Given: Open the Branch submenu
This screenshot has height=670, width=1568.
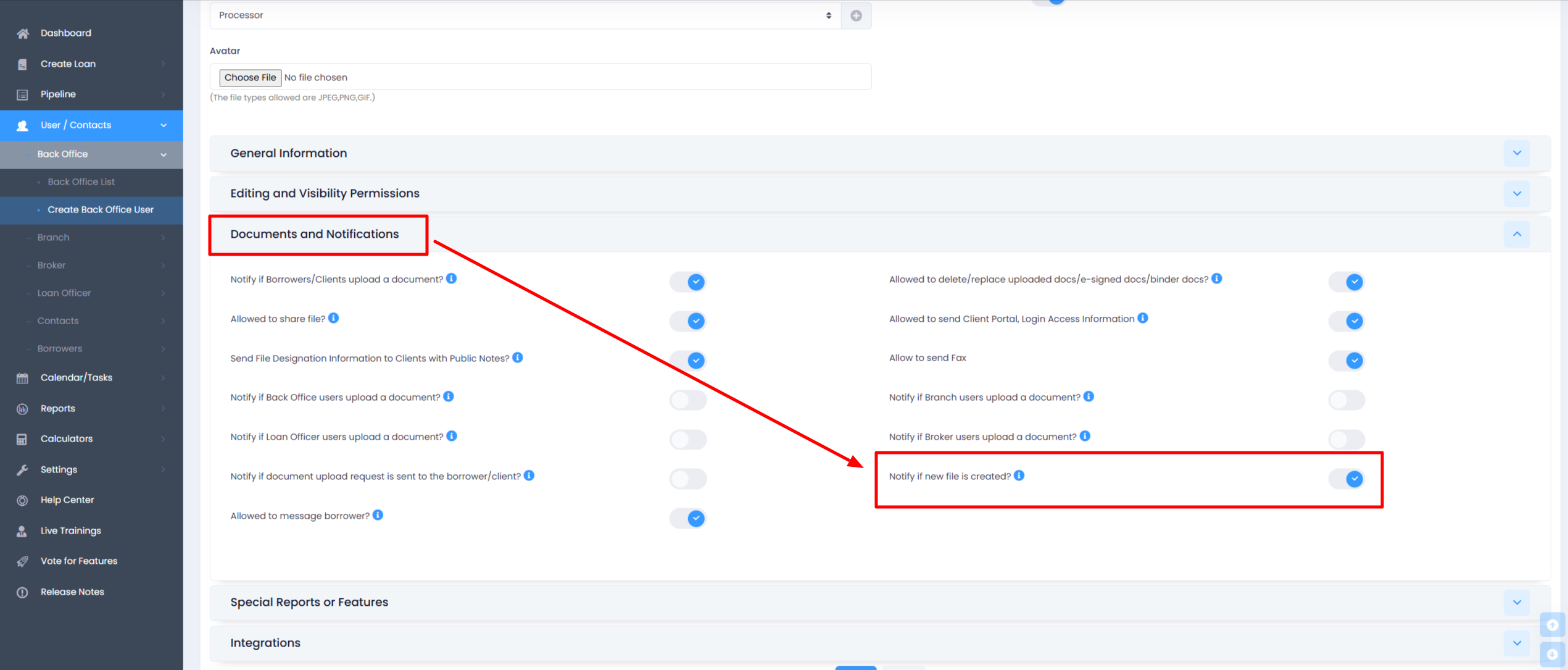Looking at the screenshot, I should pos(91,238).
